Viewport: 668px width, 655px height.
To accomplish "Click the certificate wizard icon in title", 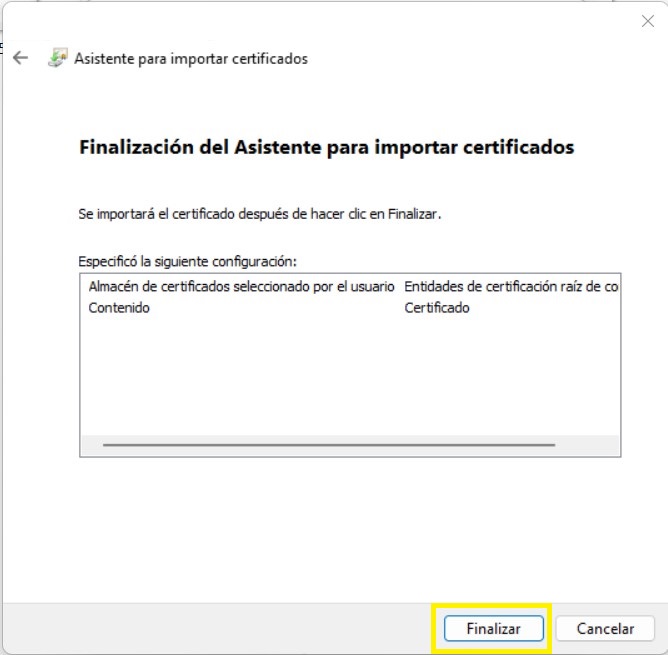I will 58,58.
